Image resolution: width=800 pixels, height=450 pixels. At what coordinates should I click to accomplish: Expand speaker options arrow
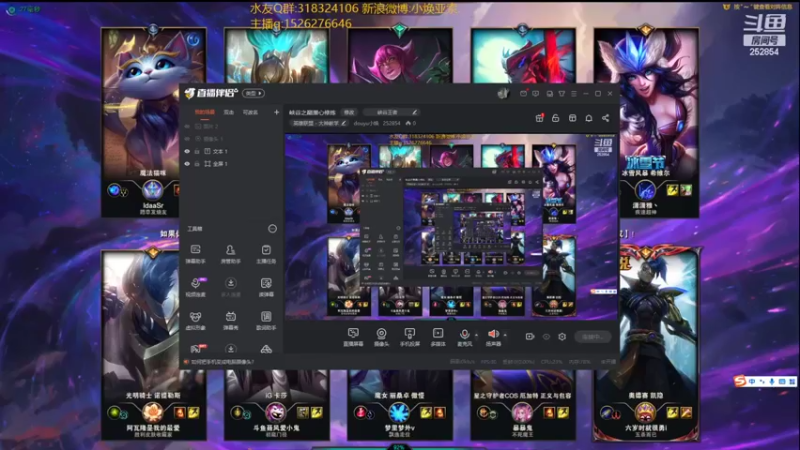[x=505, y=335]
